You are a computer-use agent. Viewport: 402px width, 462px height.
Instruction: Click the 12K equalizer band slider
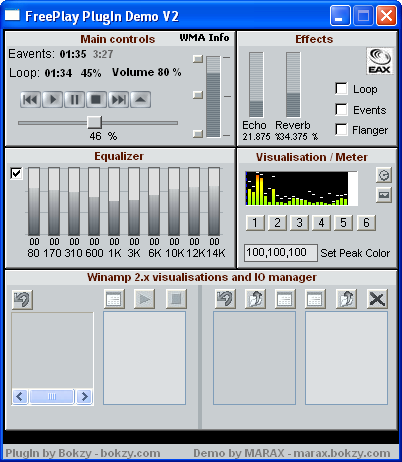[194, 202]
